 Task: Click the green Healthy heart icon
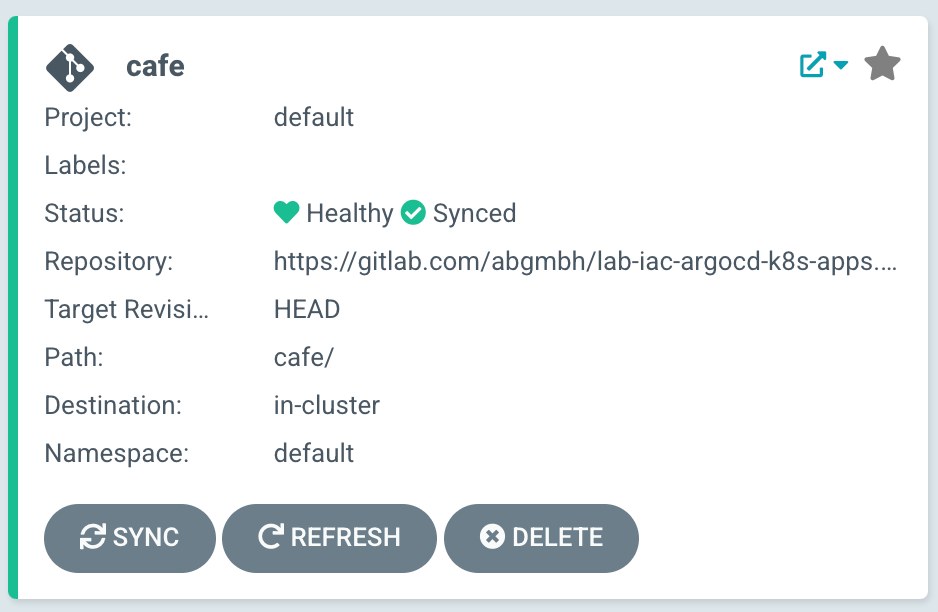click(287, 213)
